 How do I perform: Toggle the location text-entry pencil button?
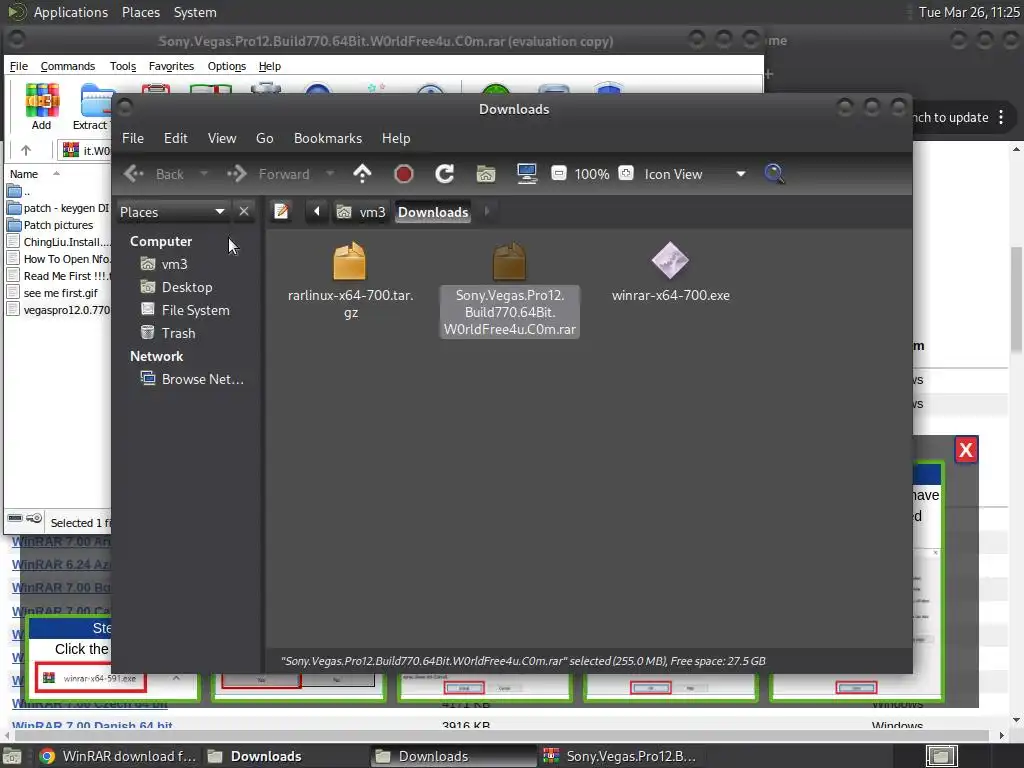pos(281,212)
